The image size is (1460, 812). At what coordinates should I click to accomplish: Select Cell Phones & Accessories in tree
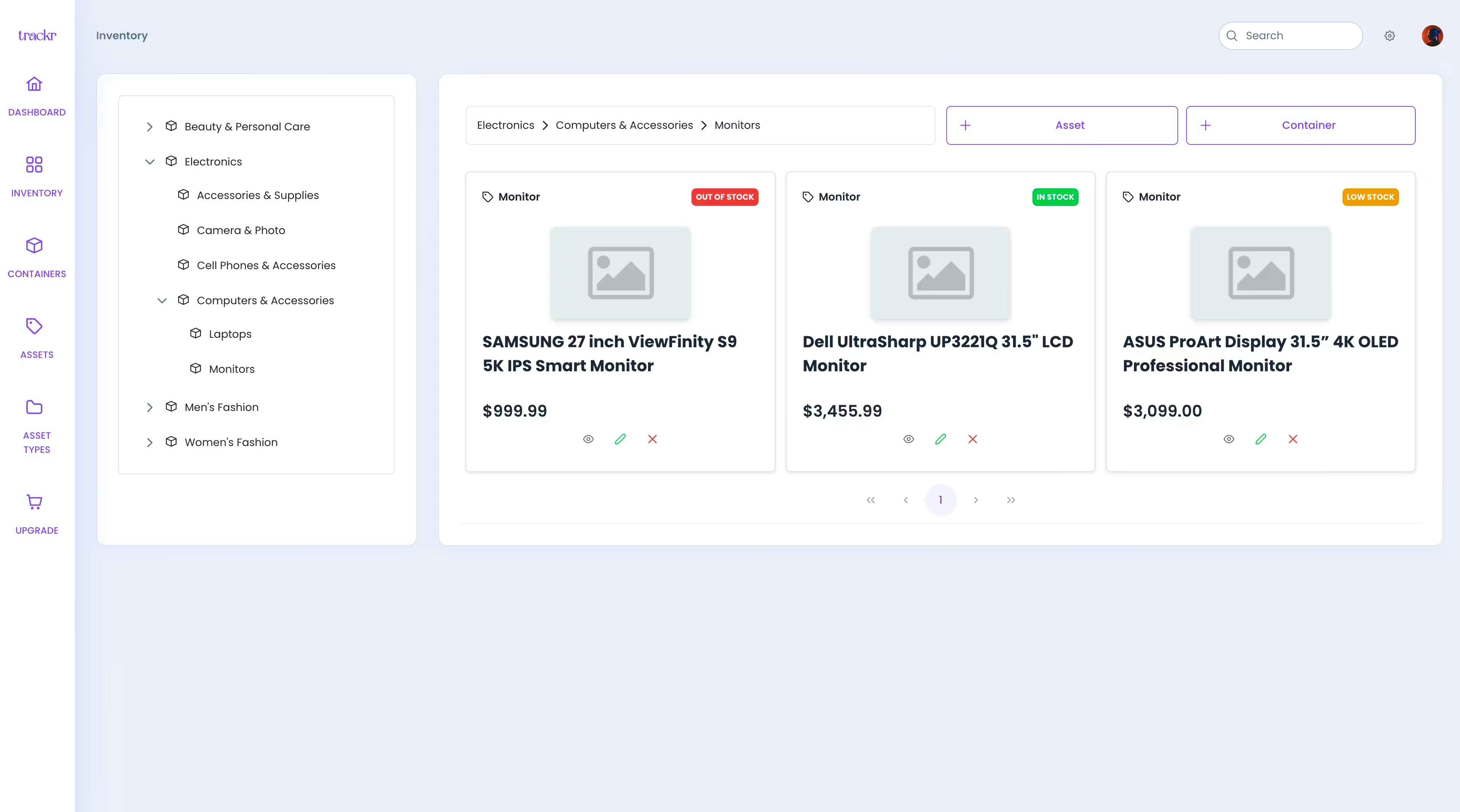tap(266, 265)
